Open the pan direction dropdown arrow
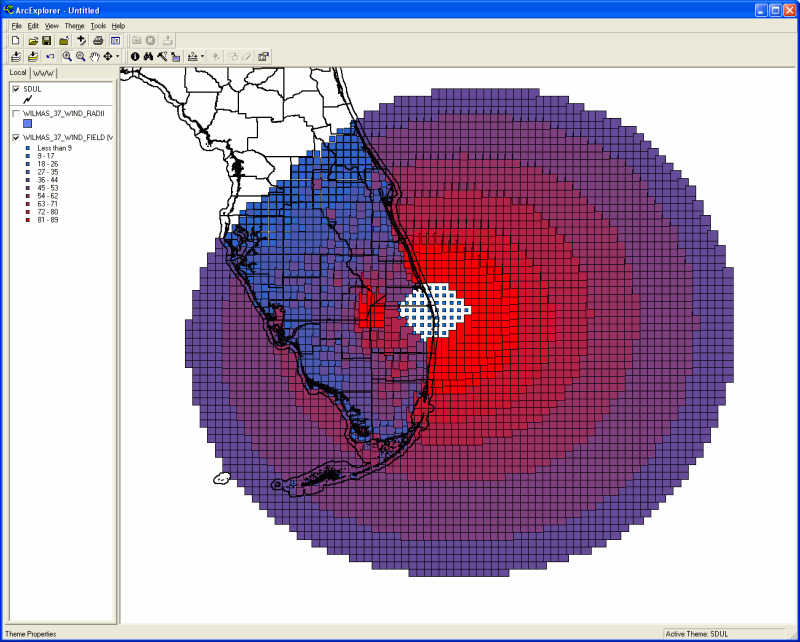The image size is (800, 642). click(118, 57)
